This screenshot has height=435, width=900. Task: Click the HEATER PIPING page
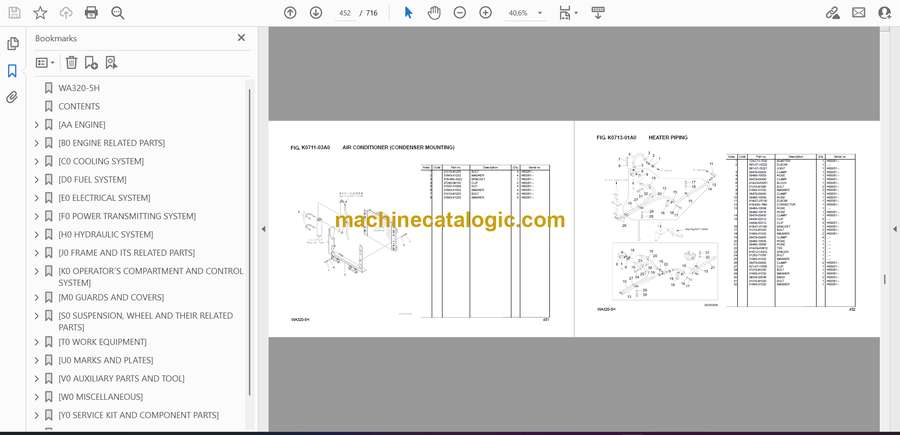727,229
